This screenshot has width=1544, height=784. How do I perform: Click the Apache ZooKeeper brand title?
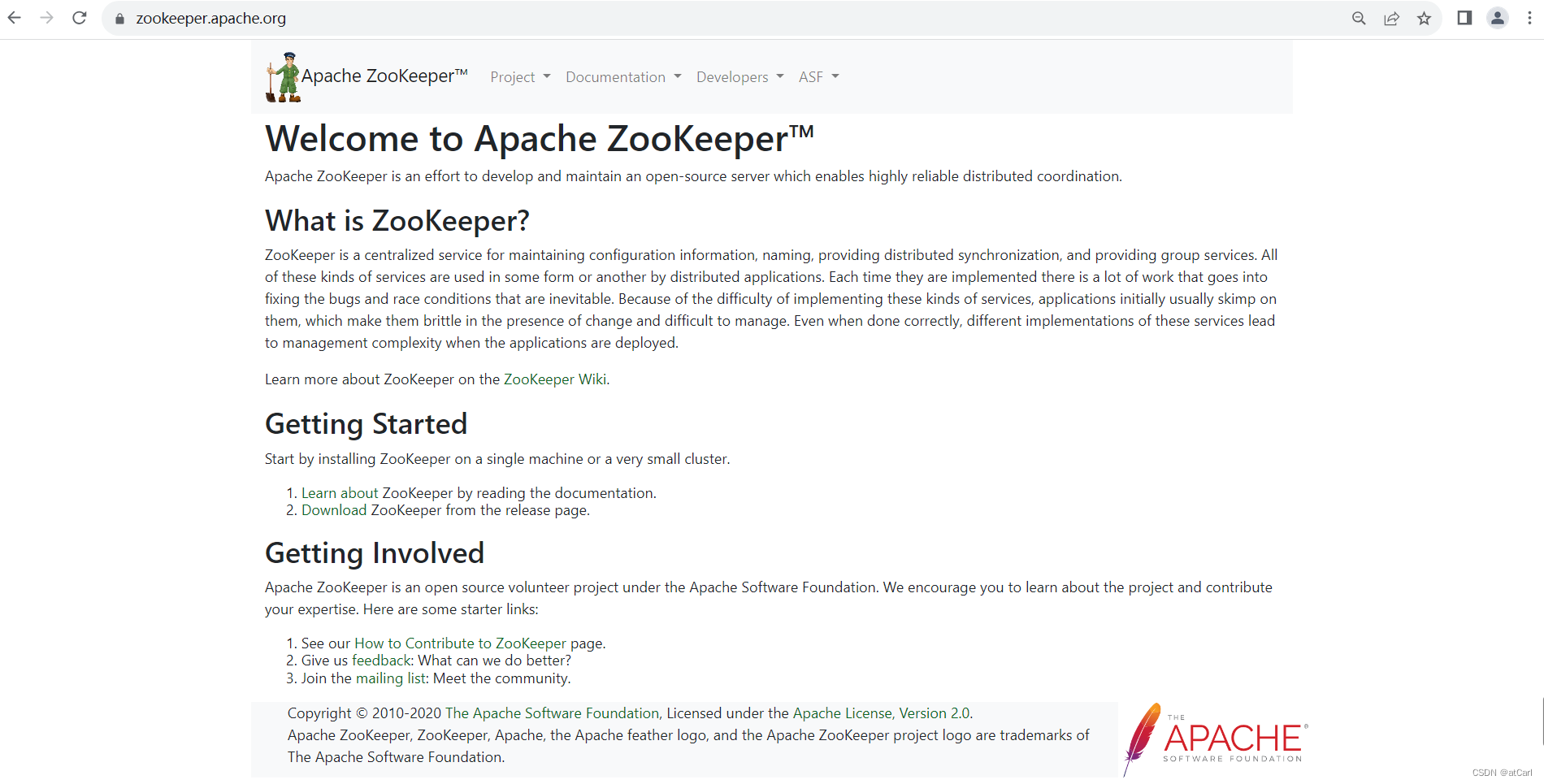point(384,76)
